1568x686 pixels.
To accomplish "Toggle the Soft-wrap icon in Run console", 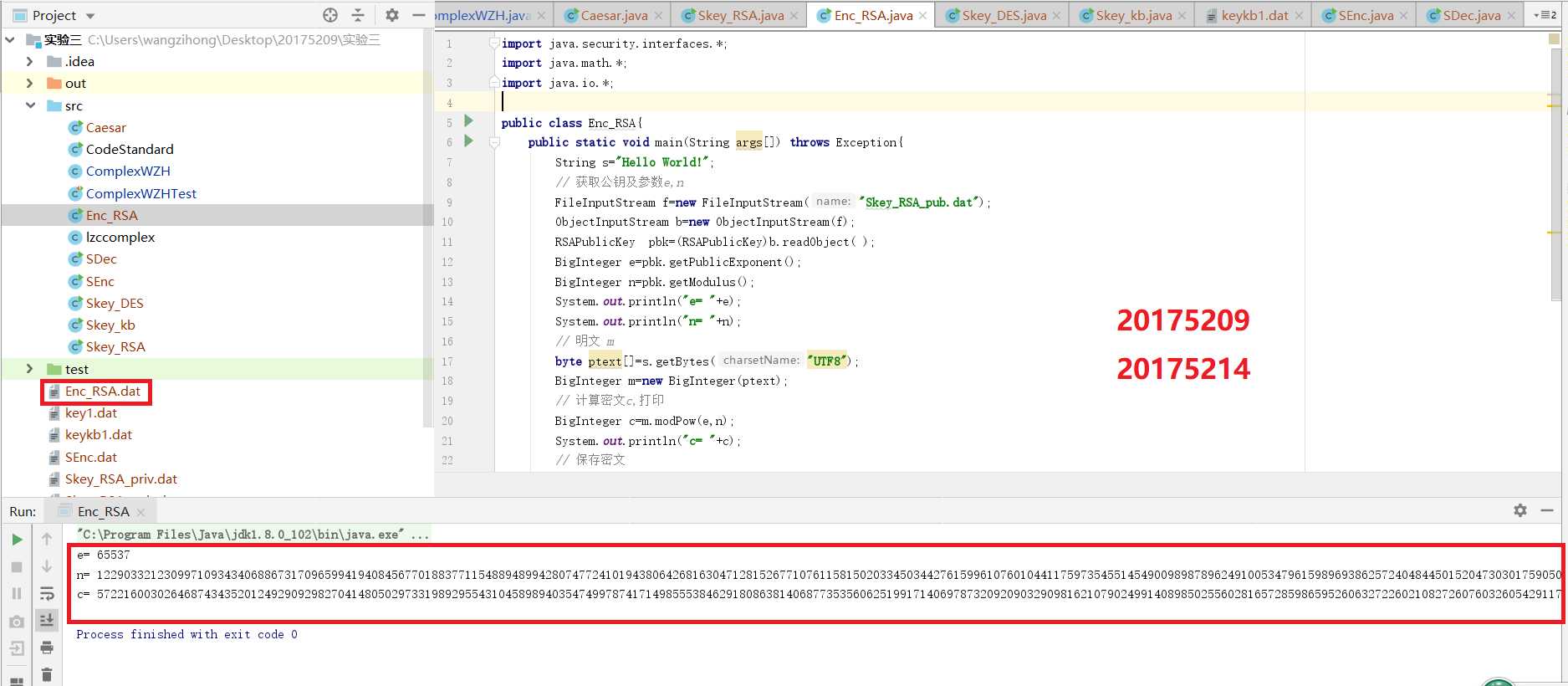I will tap(47, 594).
